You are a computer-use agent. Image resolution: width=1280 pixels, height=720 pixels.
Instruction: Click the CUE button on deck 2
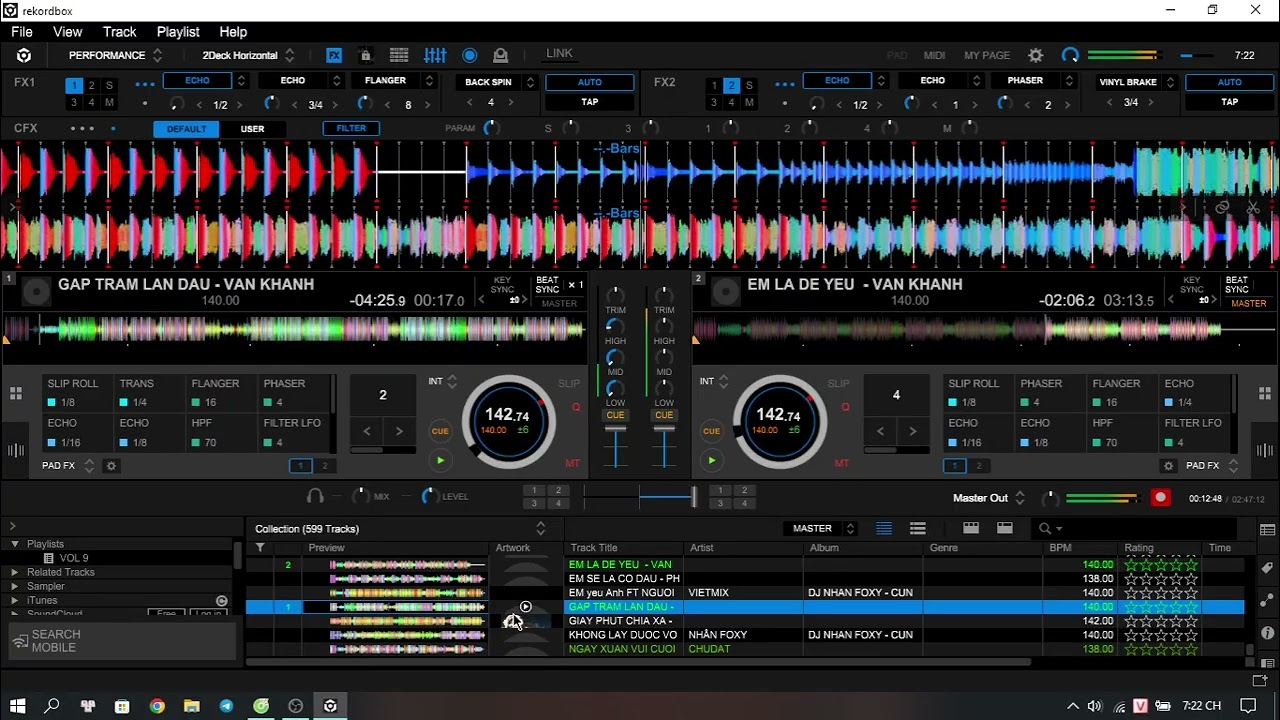(x=711, y=431)
